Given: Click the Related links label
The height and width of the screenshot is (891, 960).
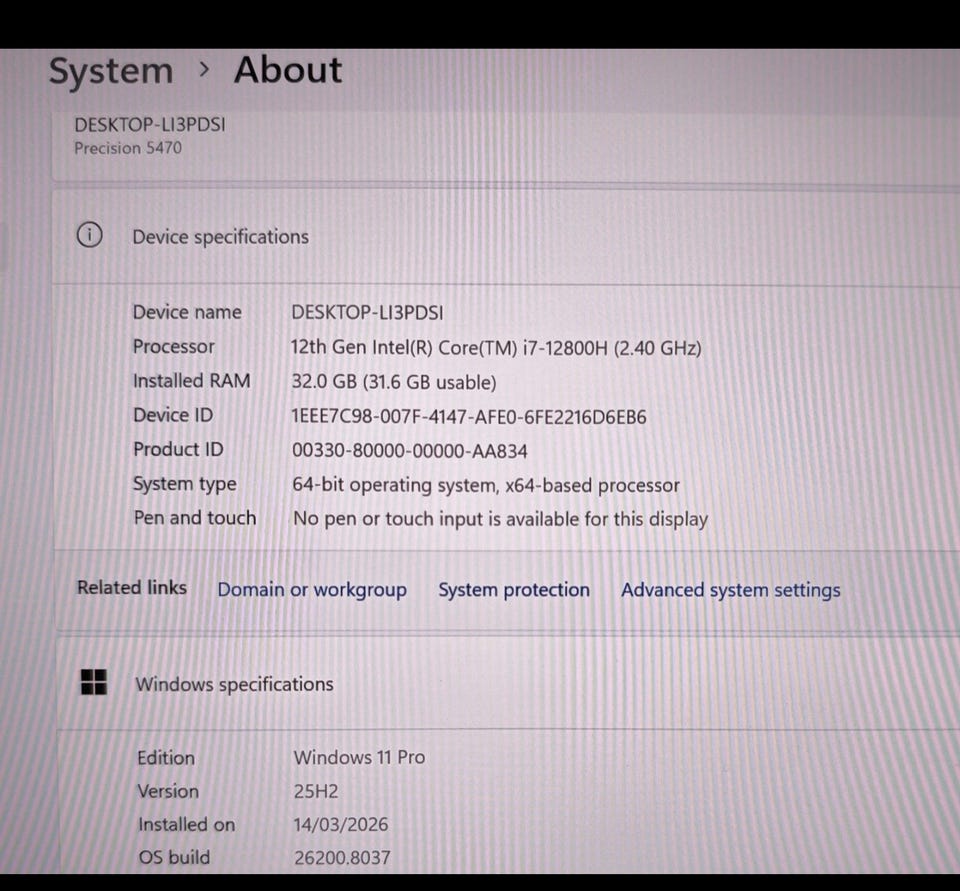Looking at the screenshot, I should 132,588.
